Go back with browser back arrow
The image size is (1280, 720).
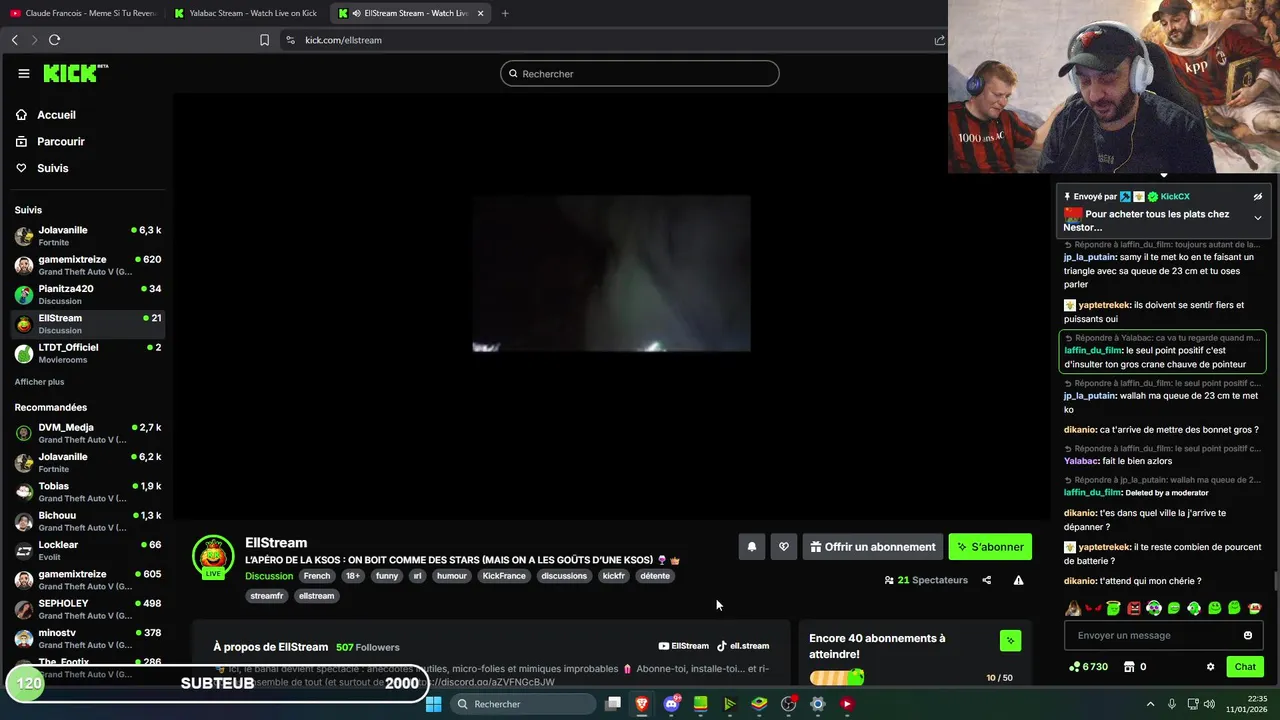15,40
